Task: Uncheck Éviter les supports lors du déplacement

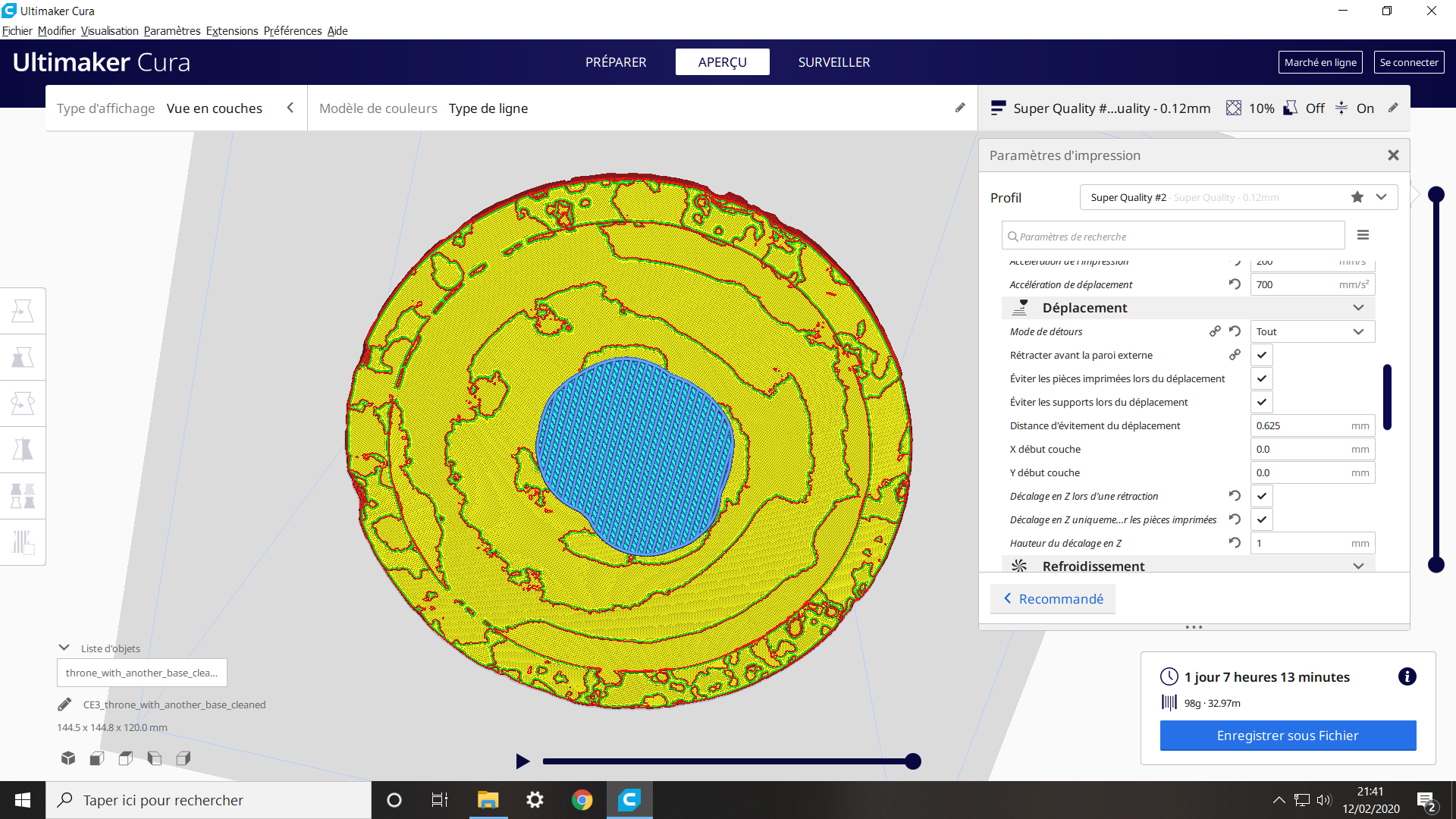Action: pyautogui.click(x=1262, y=402)
